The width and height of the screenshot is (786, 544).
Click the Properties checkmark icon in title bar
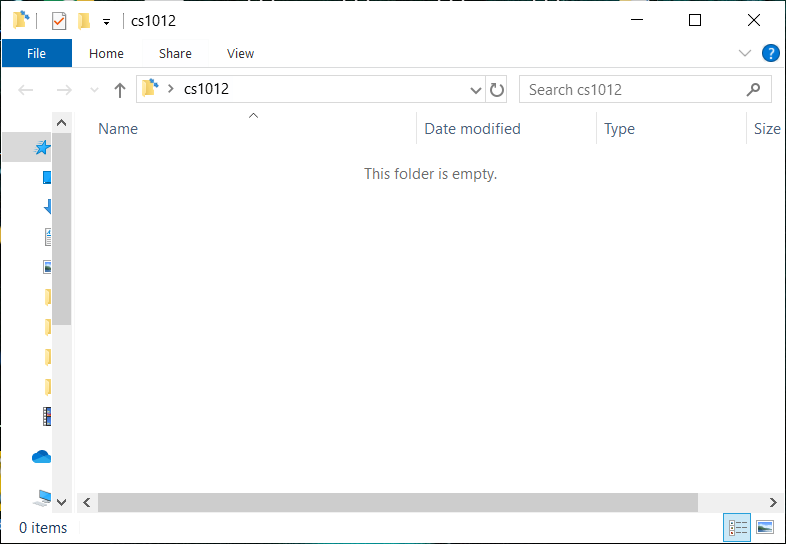[x=59, y=21]
